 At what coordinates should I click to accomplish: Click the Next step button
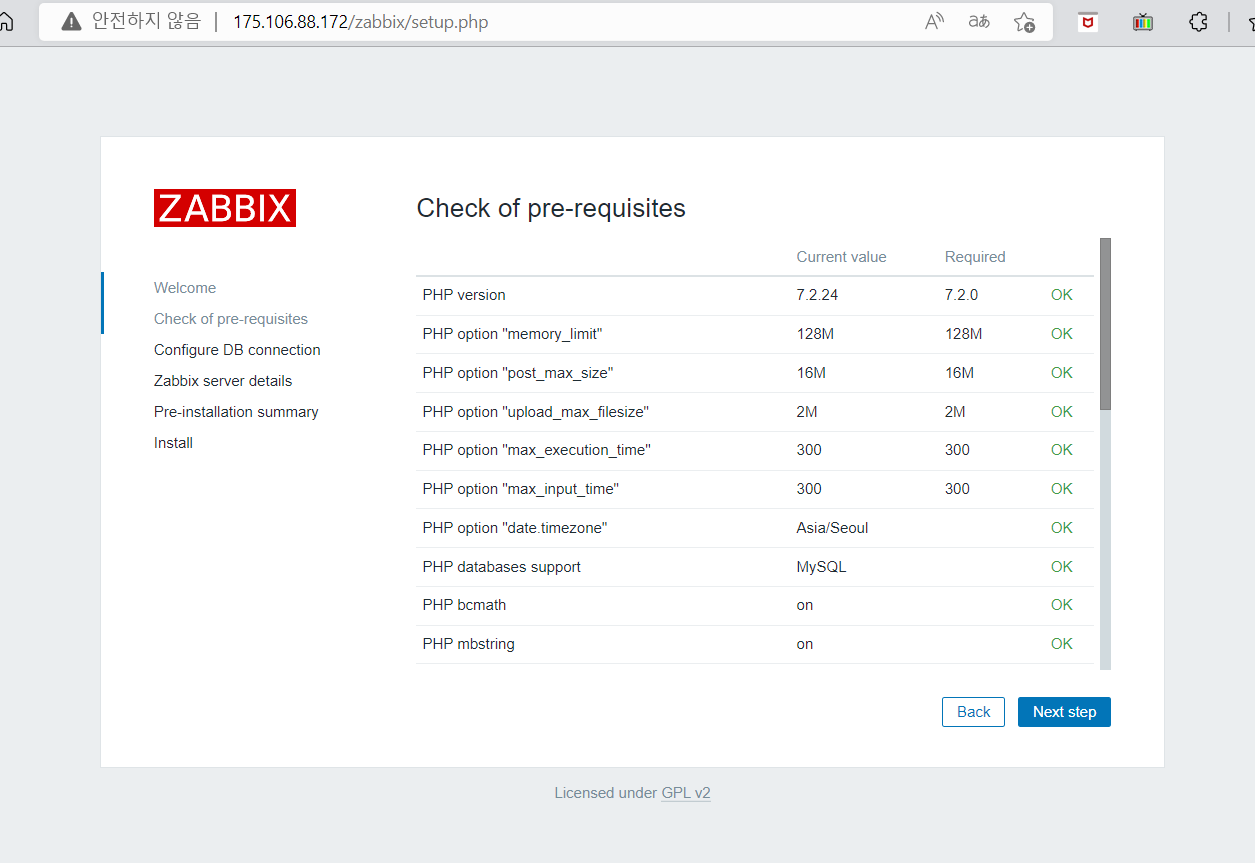click(x=1064, y=712)
